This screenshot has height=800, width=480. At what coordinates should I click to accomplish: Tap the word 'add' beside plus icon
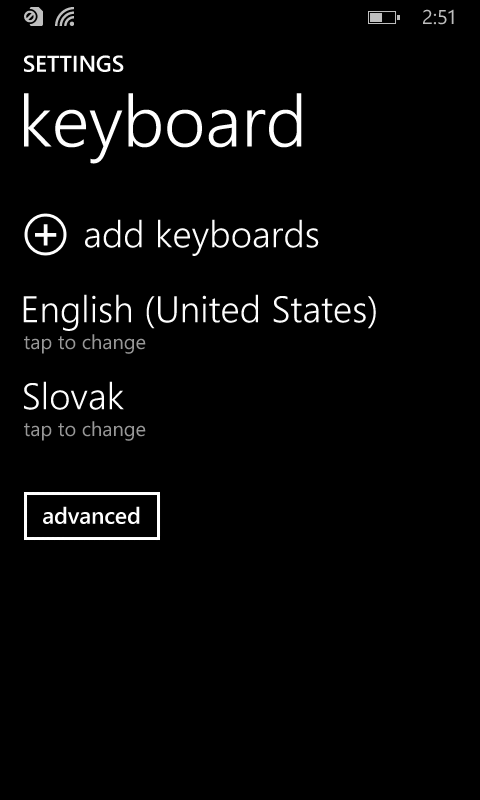[113, 236]
